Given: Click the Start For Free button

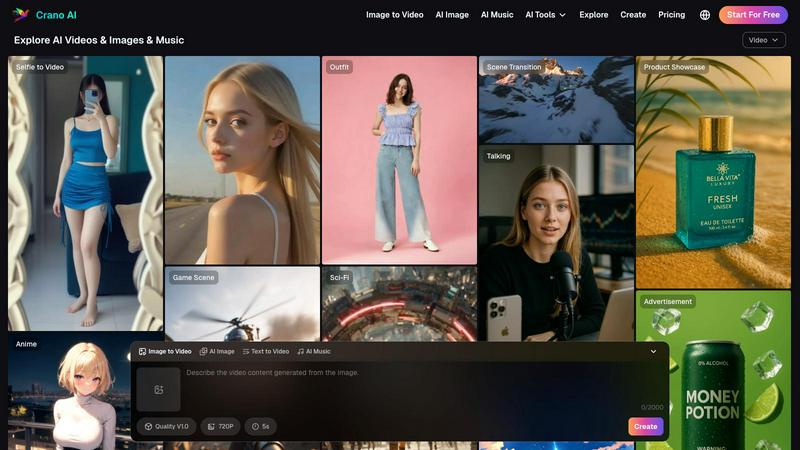Looking at the screenshot, I should (x=753, y=15).
